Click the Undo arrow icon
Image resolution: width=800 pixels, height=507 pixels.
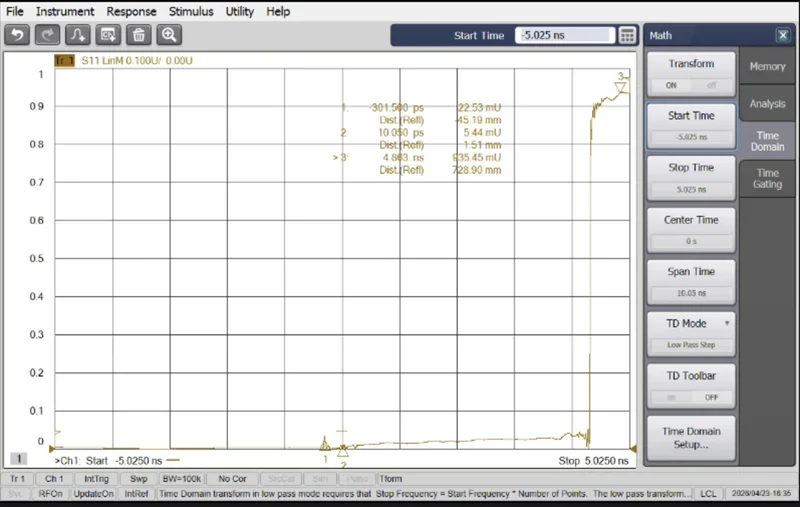pyautogui.click(x=18, y=35)
